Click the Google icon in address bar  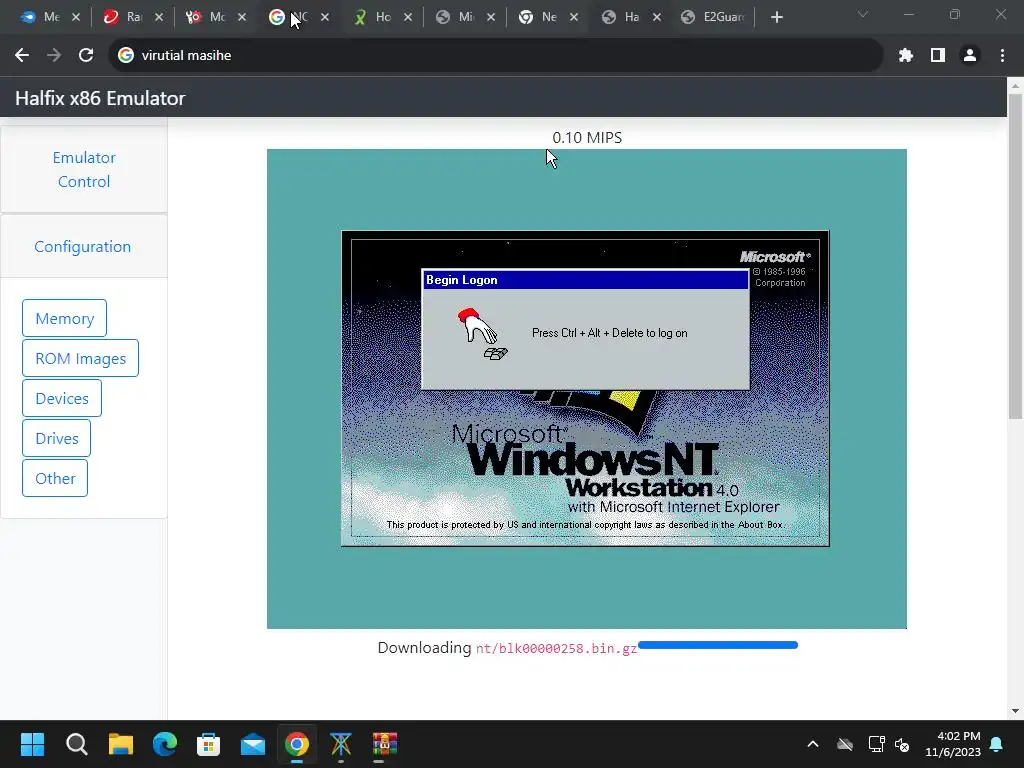click(126, 56)
